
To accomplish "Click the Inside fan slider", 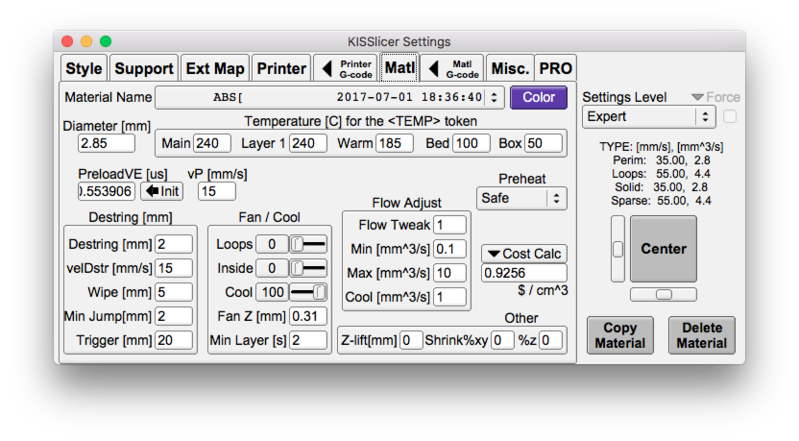I will click(x=308, y=268).
